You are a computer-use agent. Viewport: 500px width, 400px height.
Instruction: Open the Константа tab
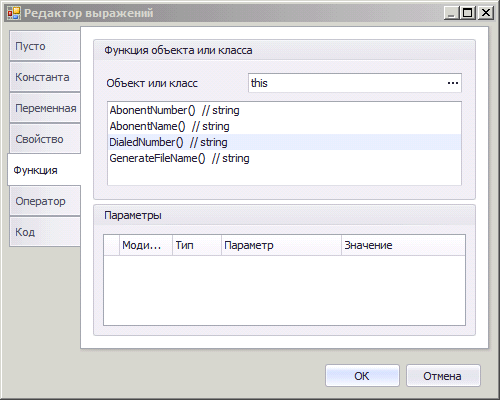[x=45, y=77]
